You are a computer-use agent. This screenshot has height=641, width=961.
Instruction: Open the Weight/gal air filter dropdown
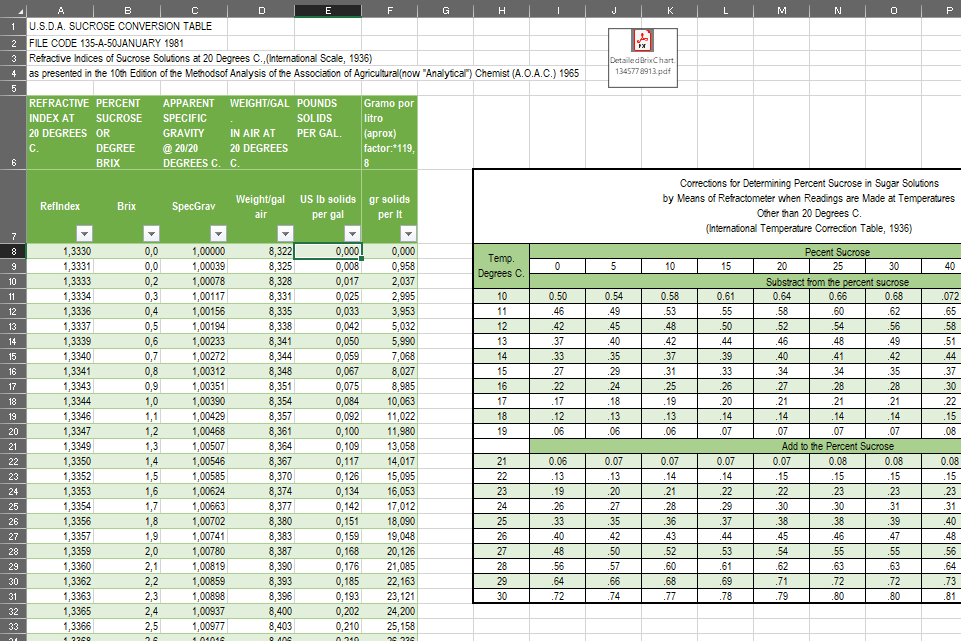coord(286,232)
